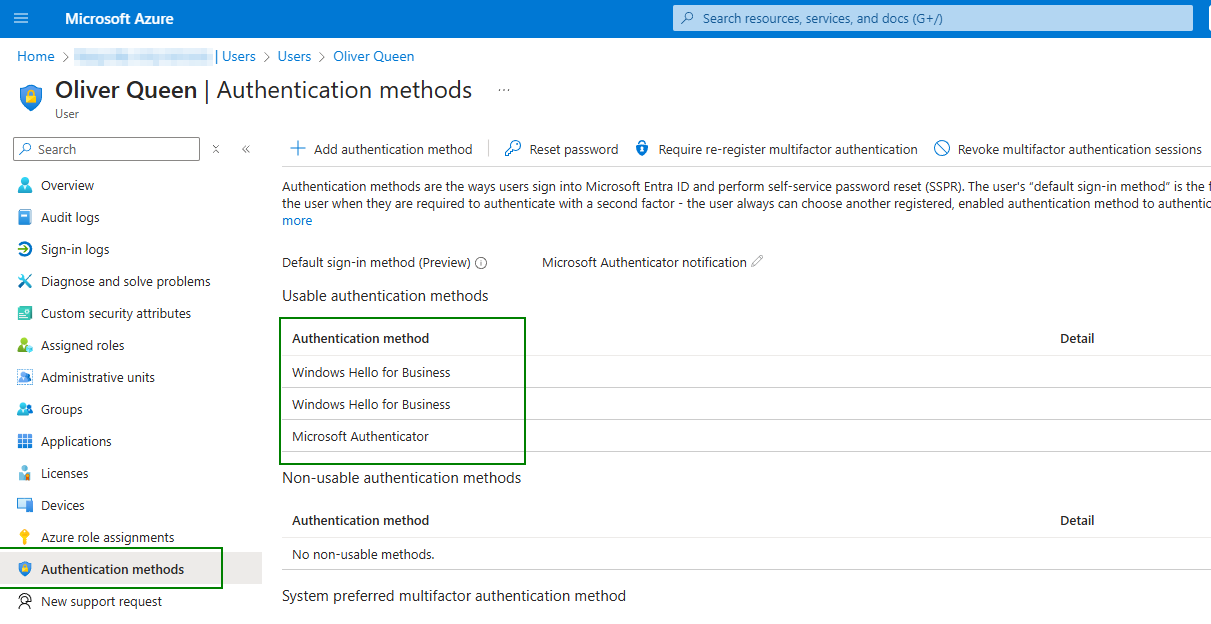Open the ellipsis more options menu

(x=504, y=90)
